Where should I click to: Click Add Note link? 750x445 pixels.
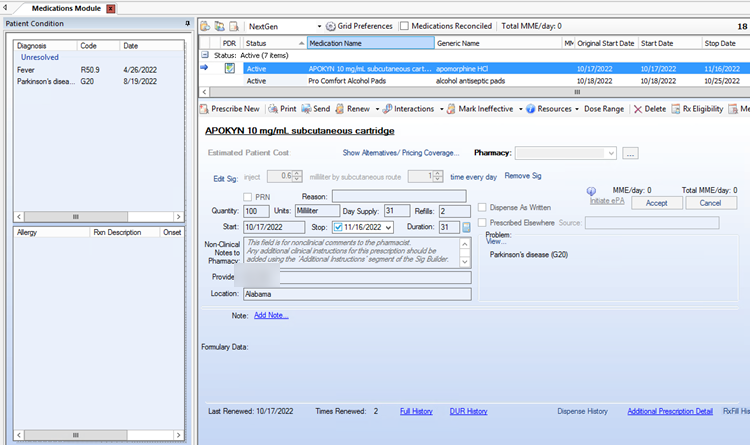(x=271, y=315)
